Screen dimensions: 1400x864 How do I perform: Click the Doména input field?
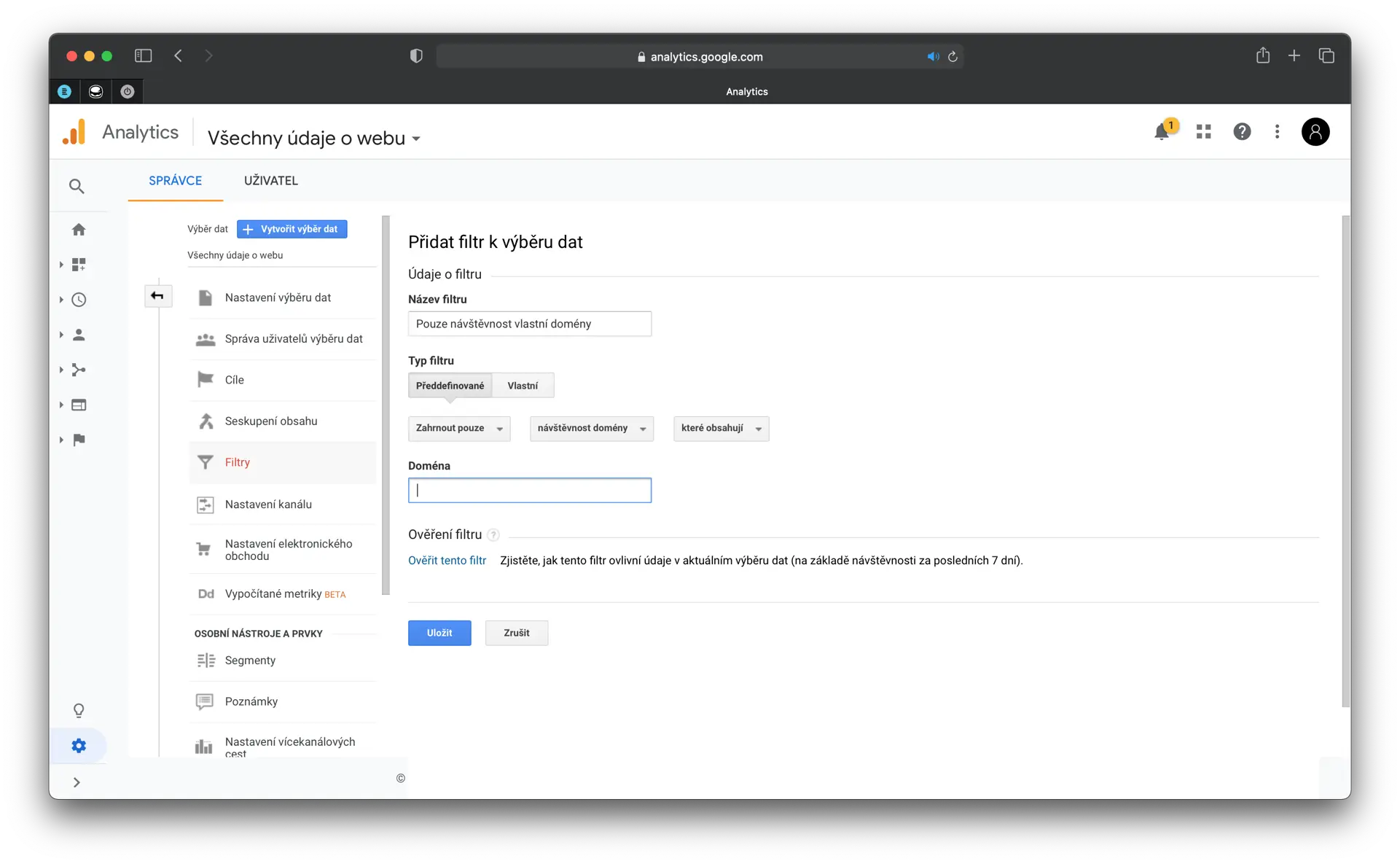[x=529, y=491]
